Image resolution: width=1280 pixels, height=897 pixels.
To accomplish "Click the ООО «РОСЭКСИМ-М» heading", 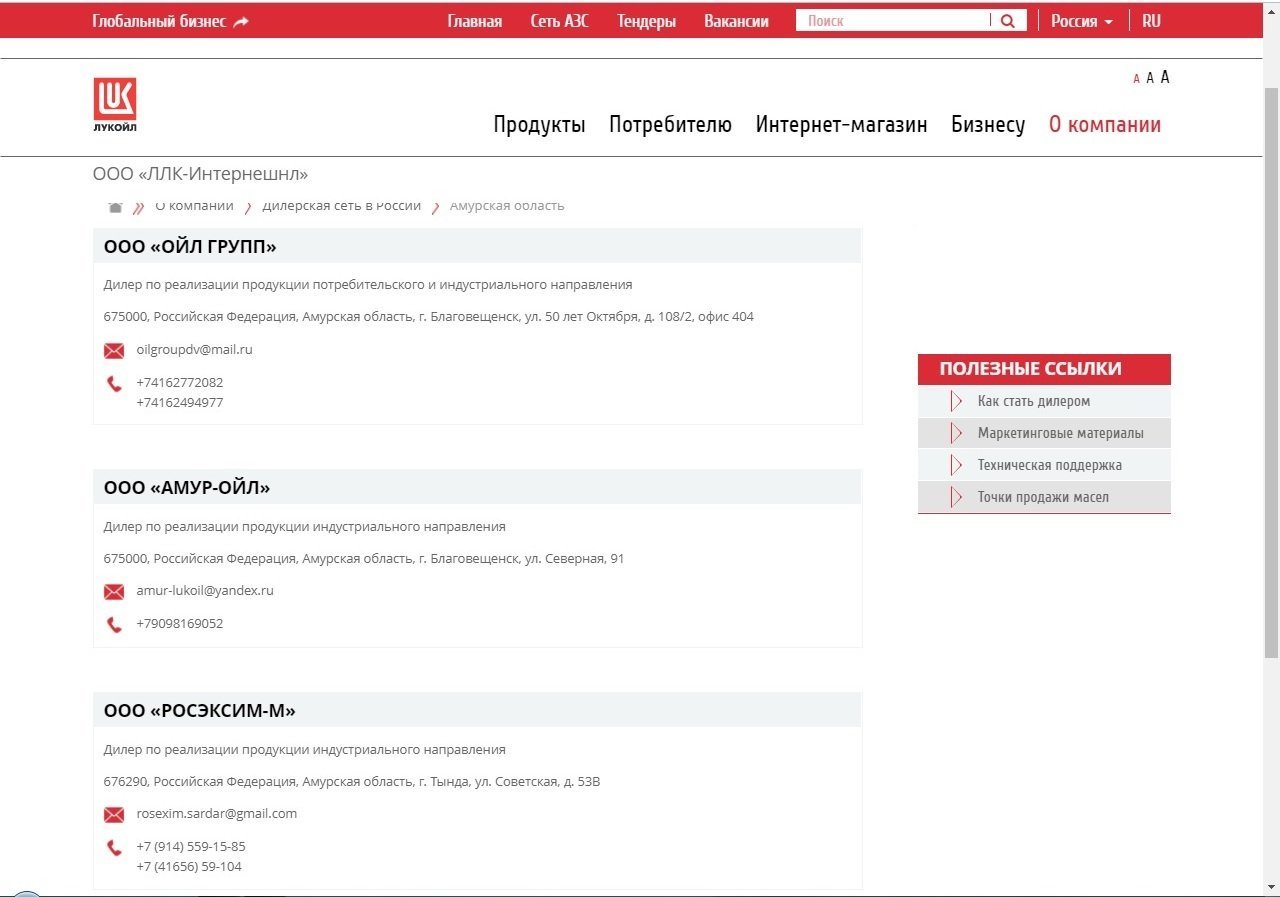I will pos(200,711).
